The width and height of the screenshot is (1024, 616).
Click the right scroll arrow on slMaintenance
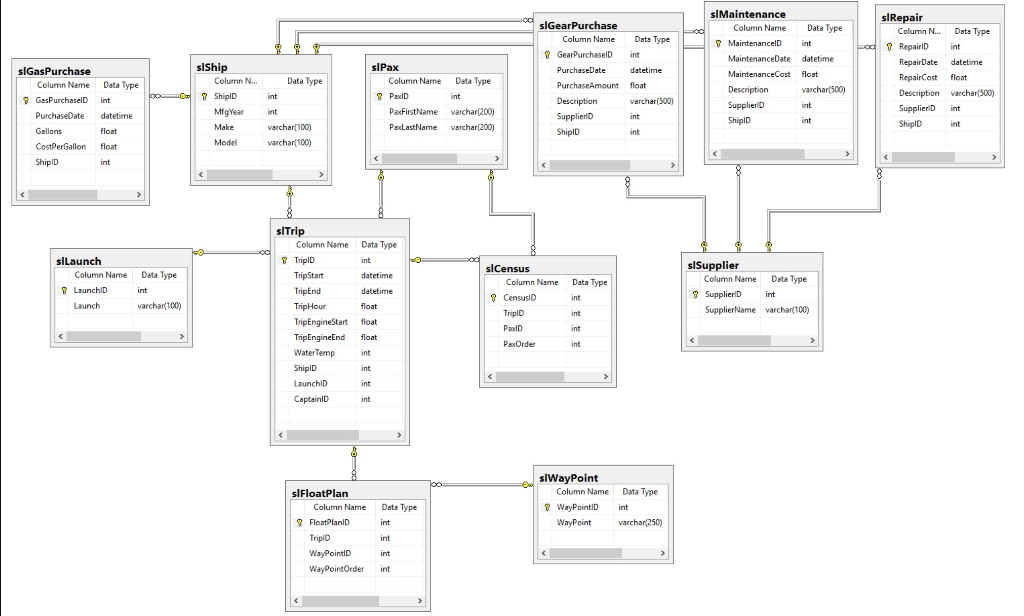846,154
